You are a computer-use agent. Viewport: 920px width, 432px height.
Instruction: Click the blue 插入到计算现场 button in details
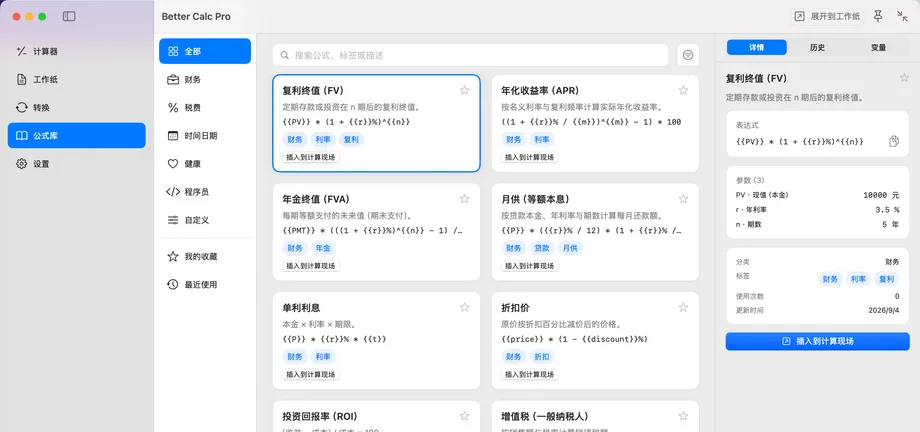[x=817, y=341]
